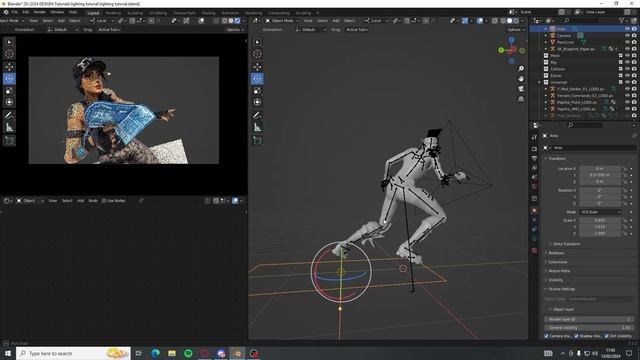Toggle the Shadow Visibility checkbox
This screenshot has height=360, width=640.
(x=576, y=336)
